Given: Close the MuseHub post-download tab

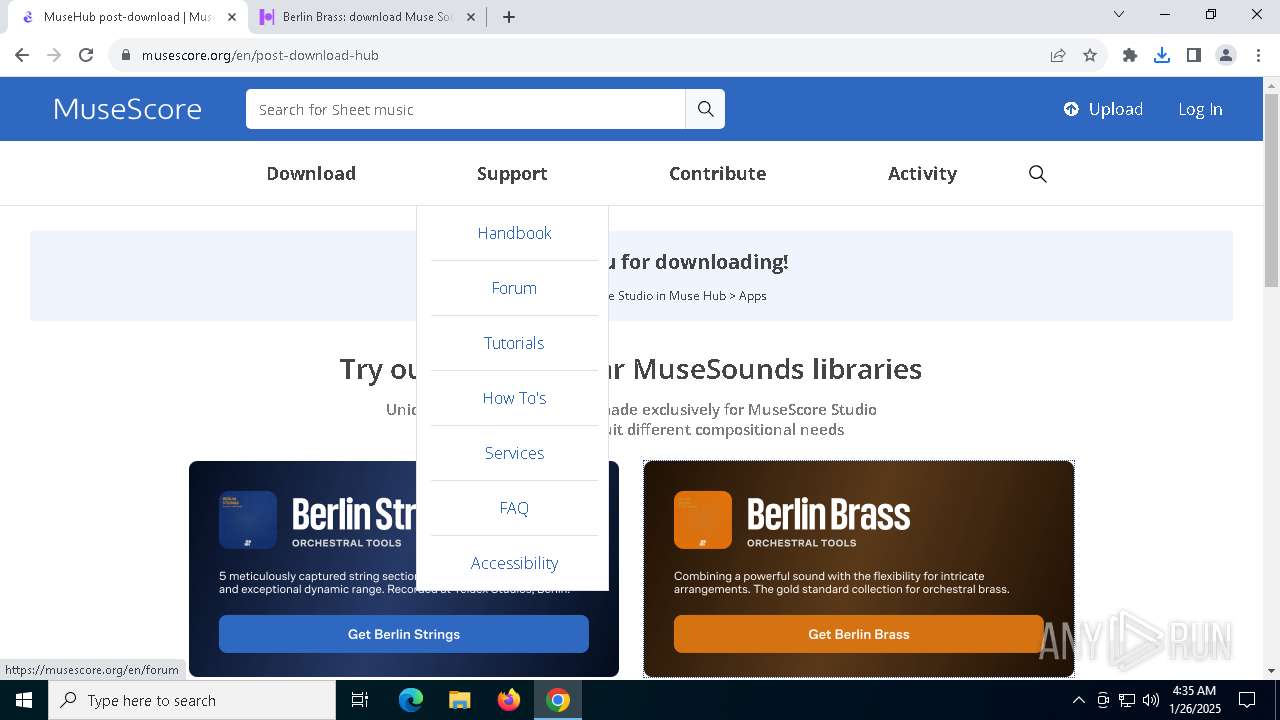Looking at the screenshot, I should click(x=232, y=17).
